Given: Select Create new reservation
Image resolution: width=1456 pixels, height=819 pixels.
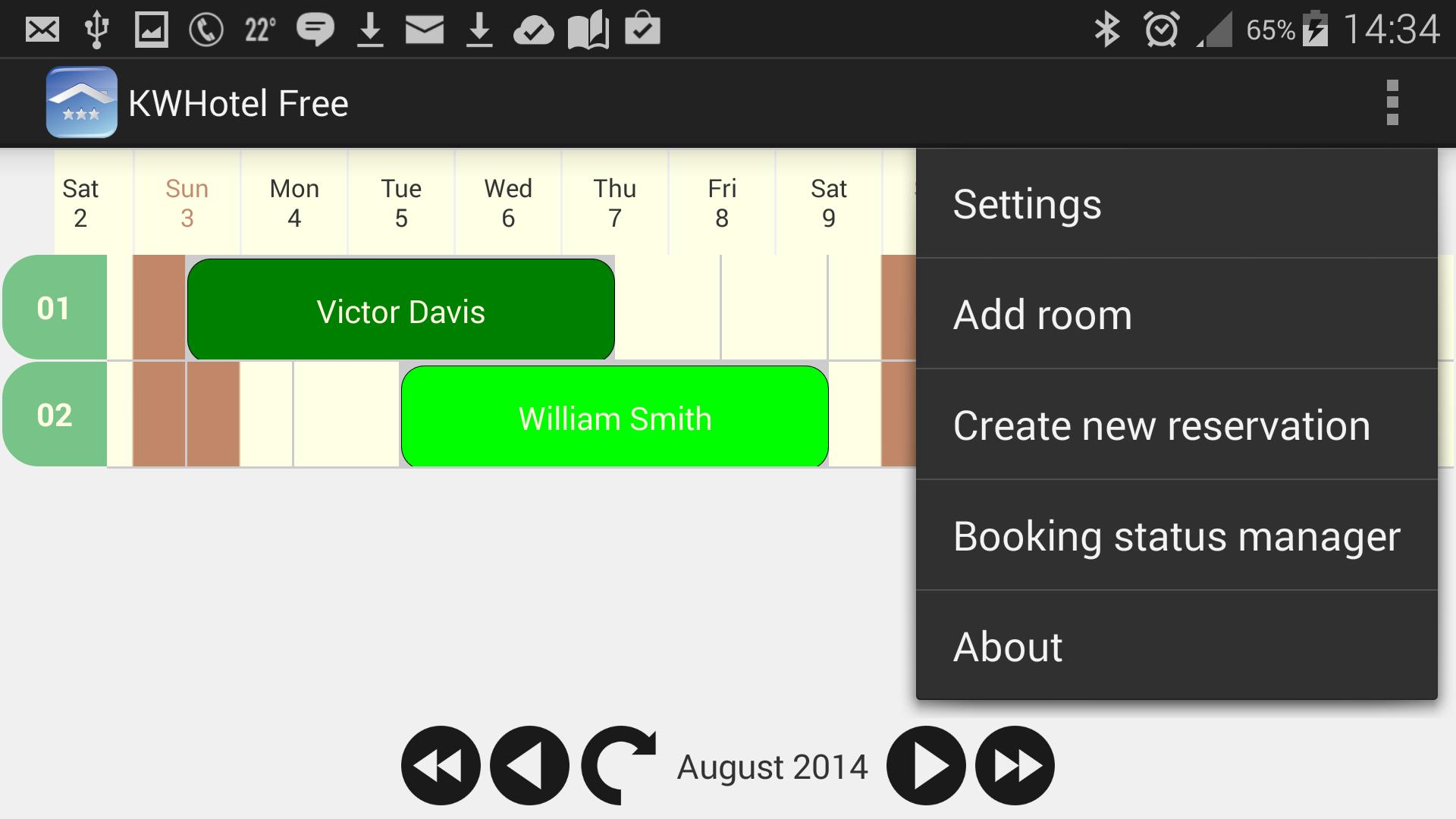Looking at the screenshot, I should point(1177,425).
